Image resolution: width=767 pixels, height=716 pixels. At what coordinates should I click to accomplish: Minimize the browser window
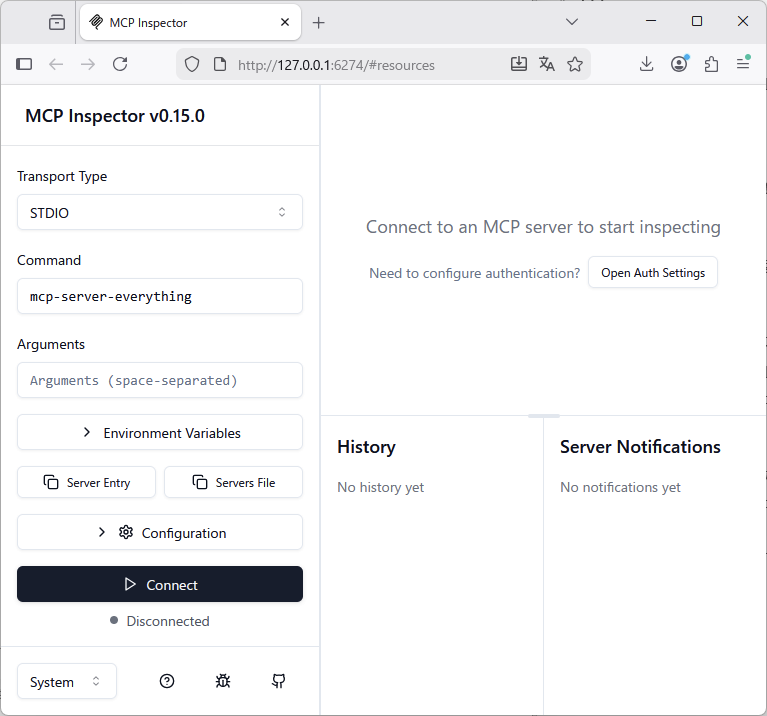pyautogui.click(x=651, y=21)
